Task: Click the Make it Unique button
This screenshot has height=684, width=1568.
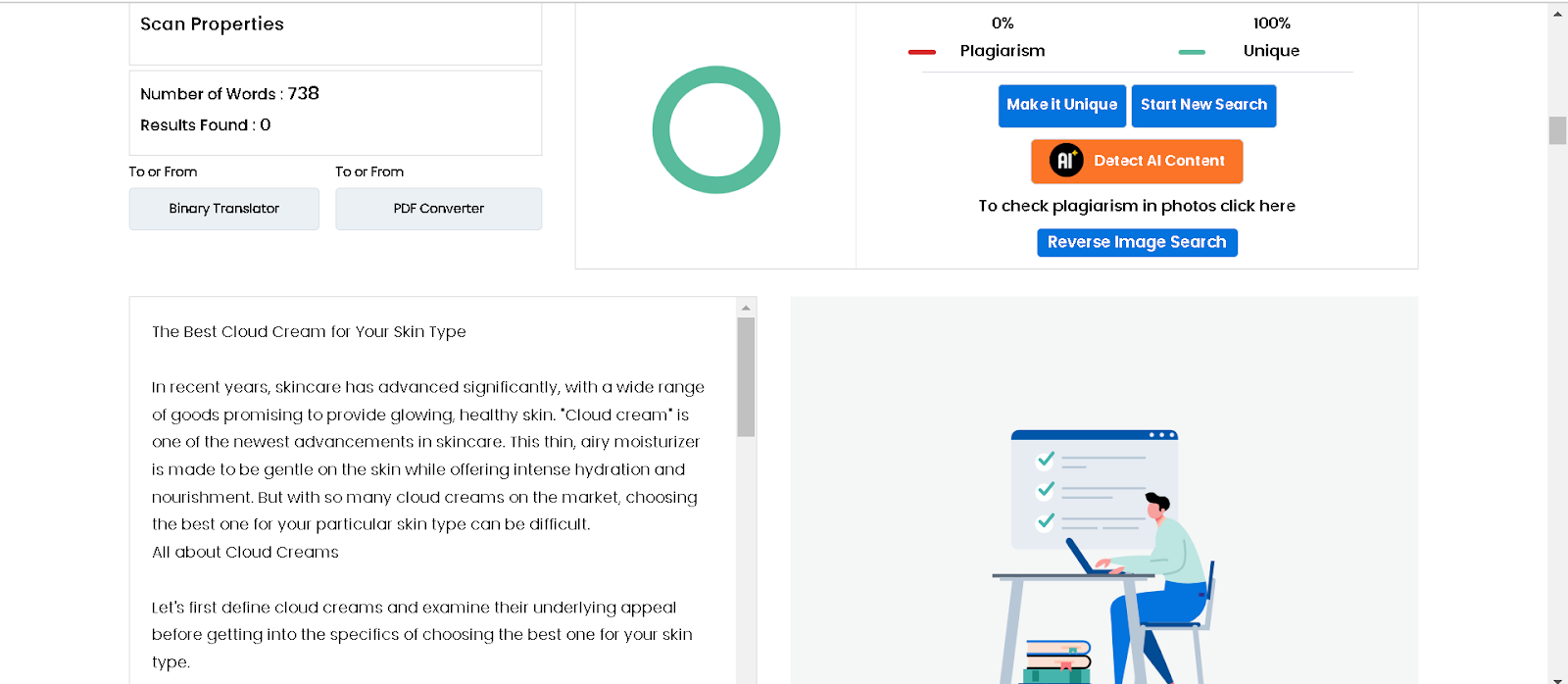Action: 1061,105
